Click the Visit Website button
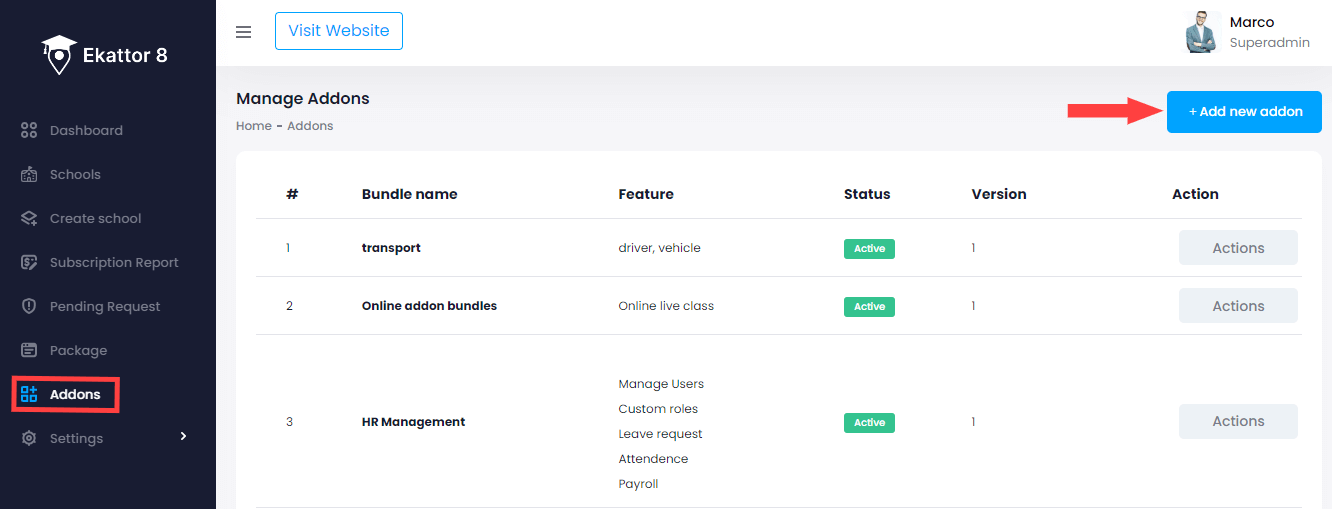Viewport: 1332px width, 509px height. point(339,31)
